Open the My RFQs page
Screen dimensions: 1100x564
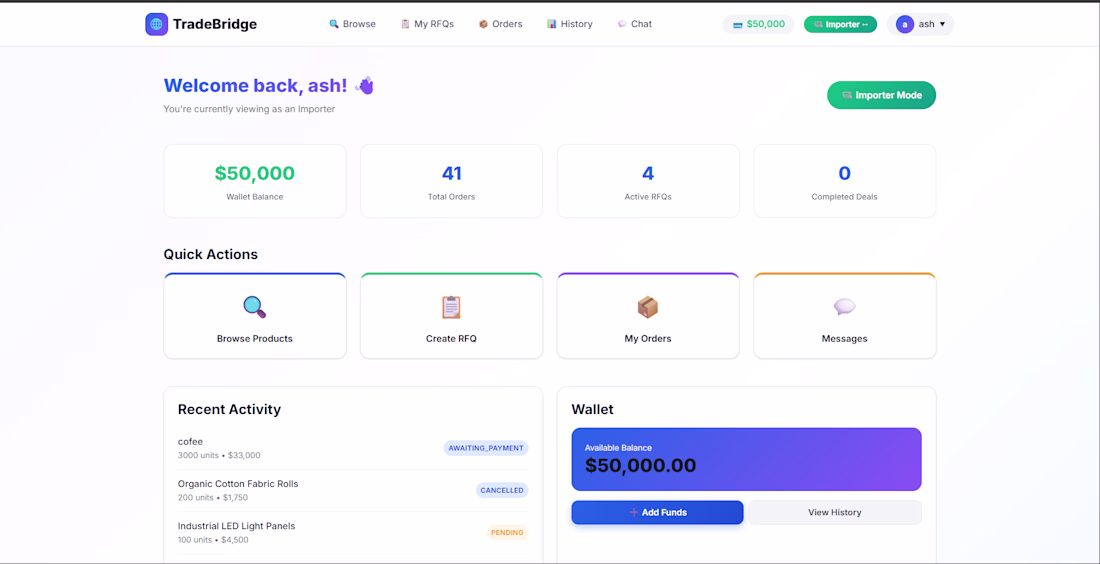[x=428, y=24]
